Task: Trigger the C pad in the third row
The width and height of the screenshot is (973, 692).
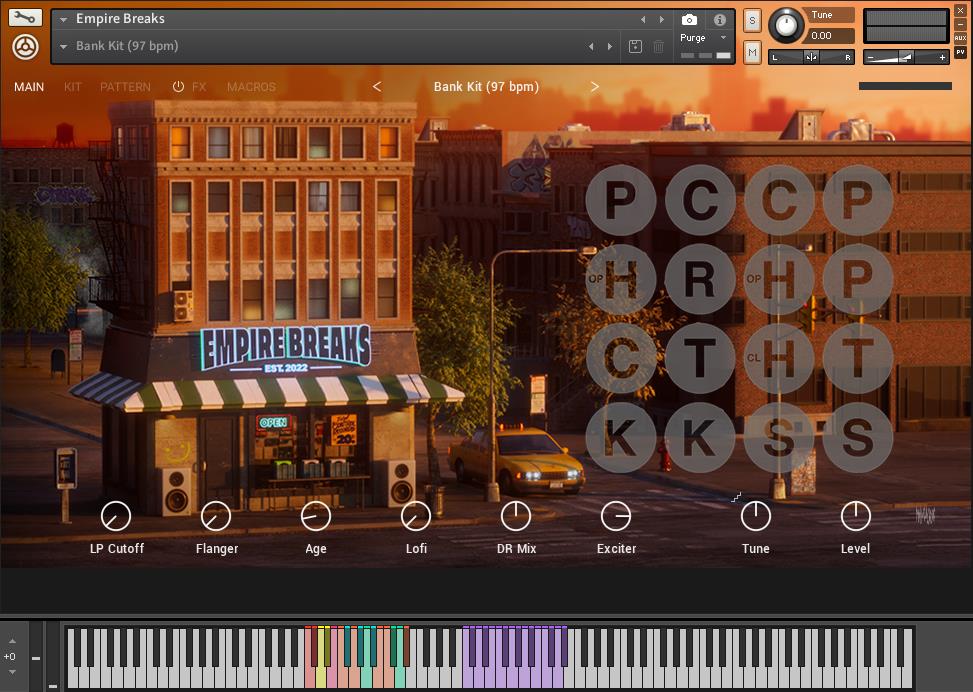Action: (621, 358)
